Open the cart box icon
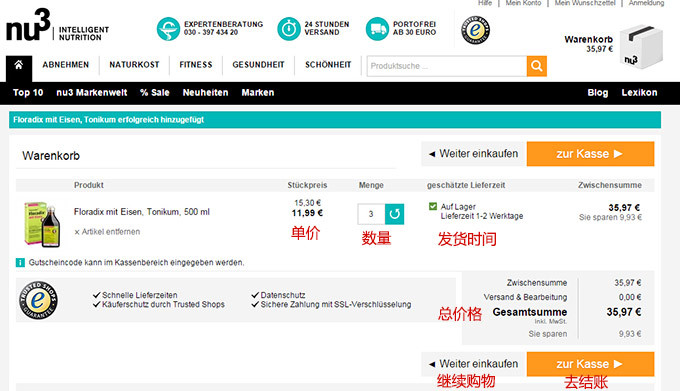 click(x=641, y=47)
